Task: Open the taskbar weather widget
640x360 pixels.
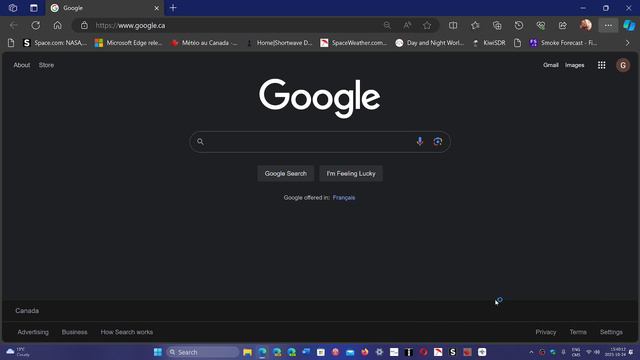Action: click(18, 352)
